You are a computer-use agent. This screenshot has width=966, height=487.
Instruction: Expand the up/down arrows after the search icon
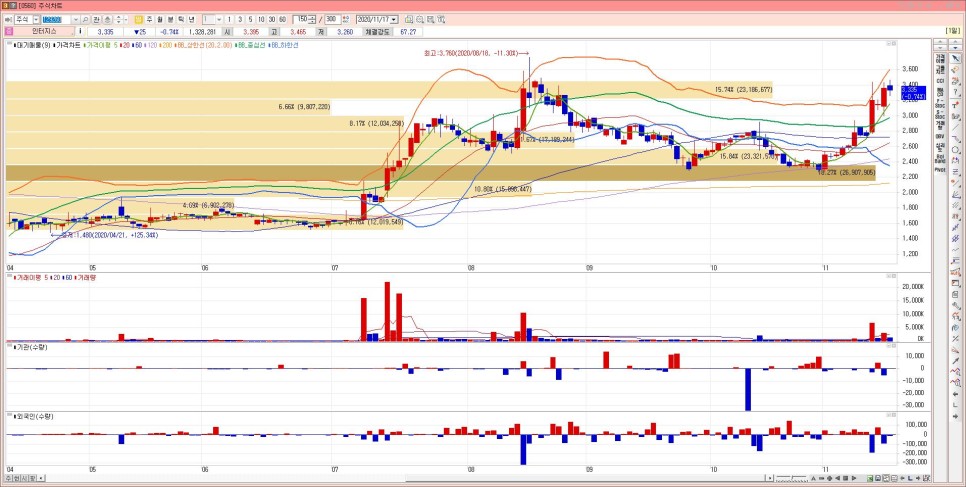click(119, 19)
